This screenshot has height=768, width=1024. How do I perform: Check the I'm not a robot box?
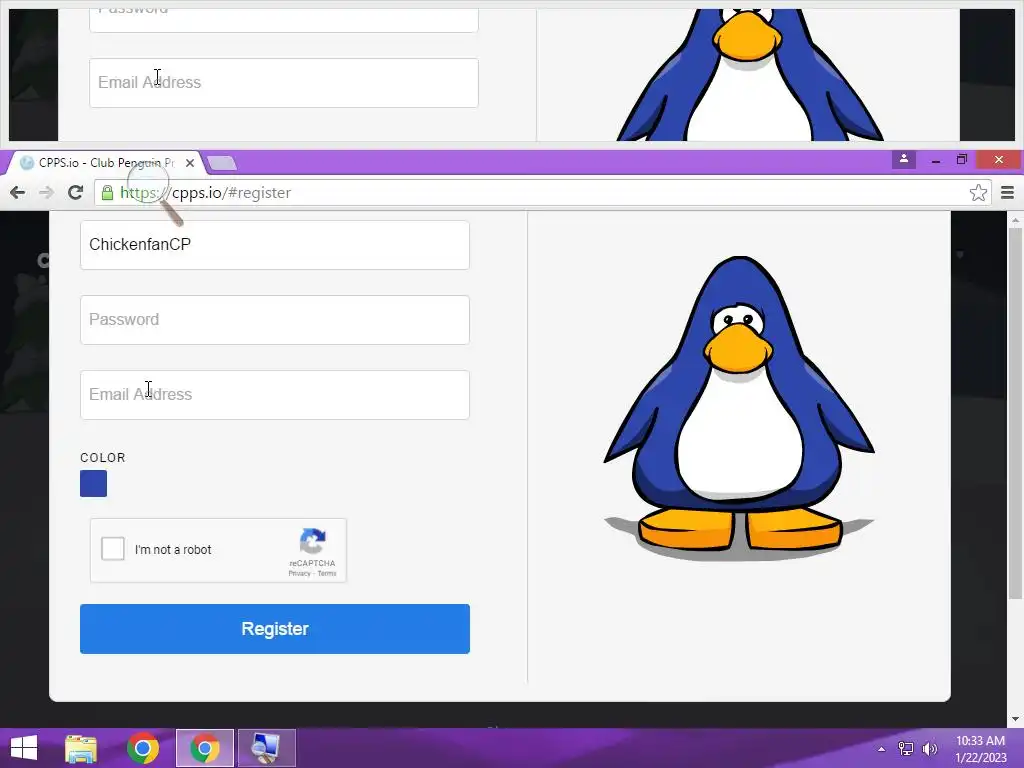point(113,549)
